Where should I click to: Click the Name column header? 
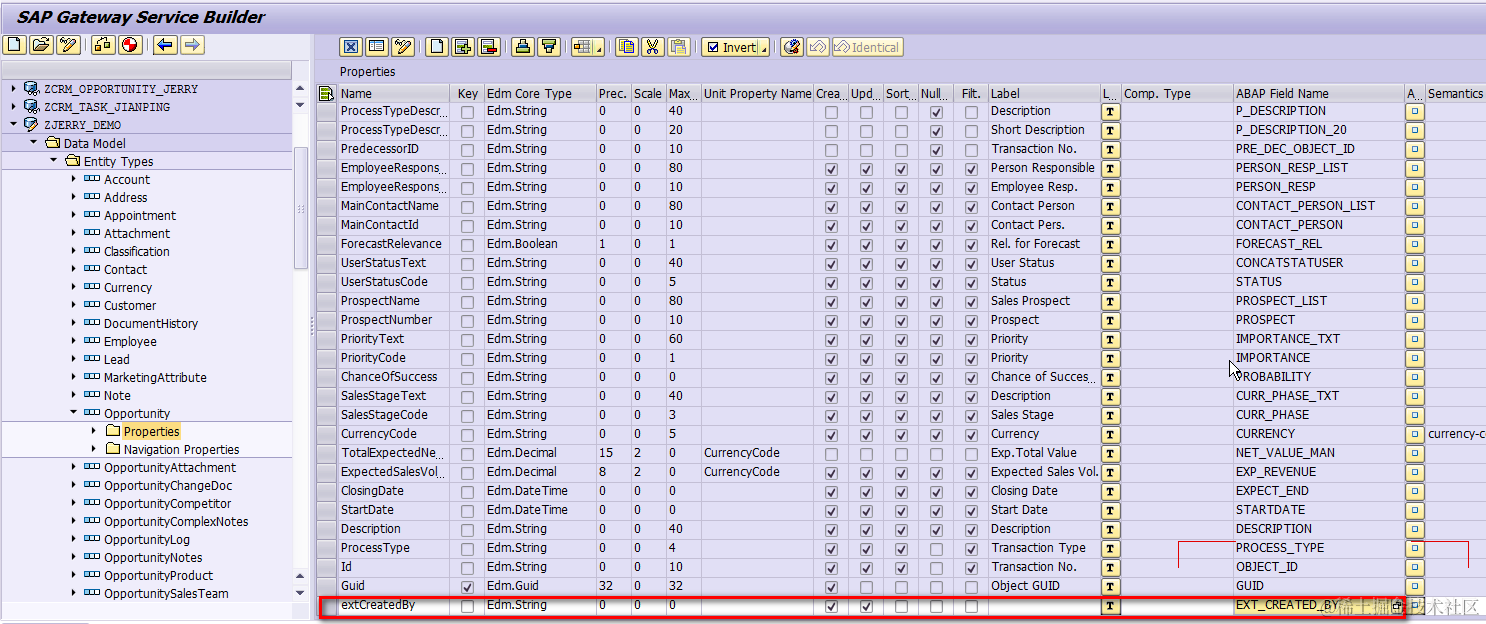click(394, 94)
